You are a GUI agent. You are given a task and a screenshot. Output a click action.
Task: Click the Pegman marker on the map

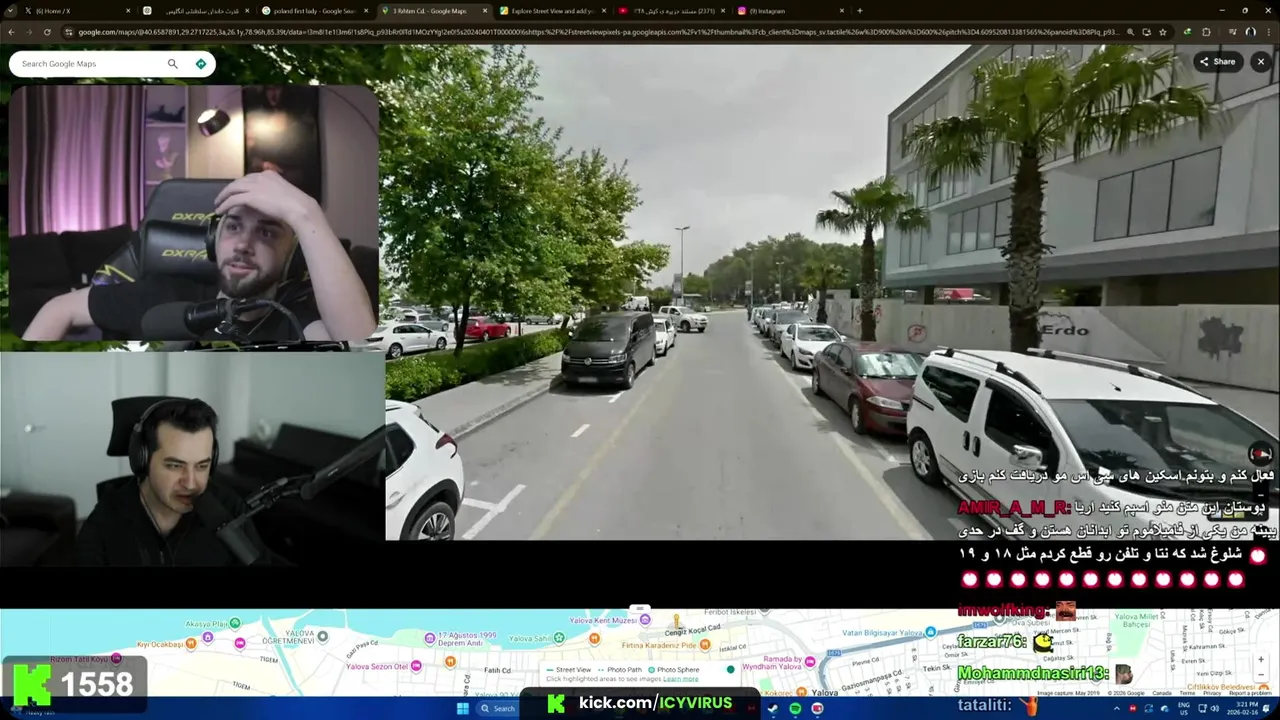coord(676,623)
